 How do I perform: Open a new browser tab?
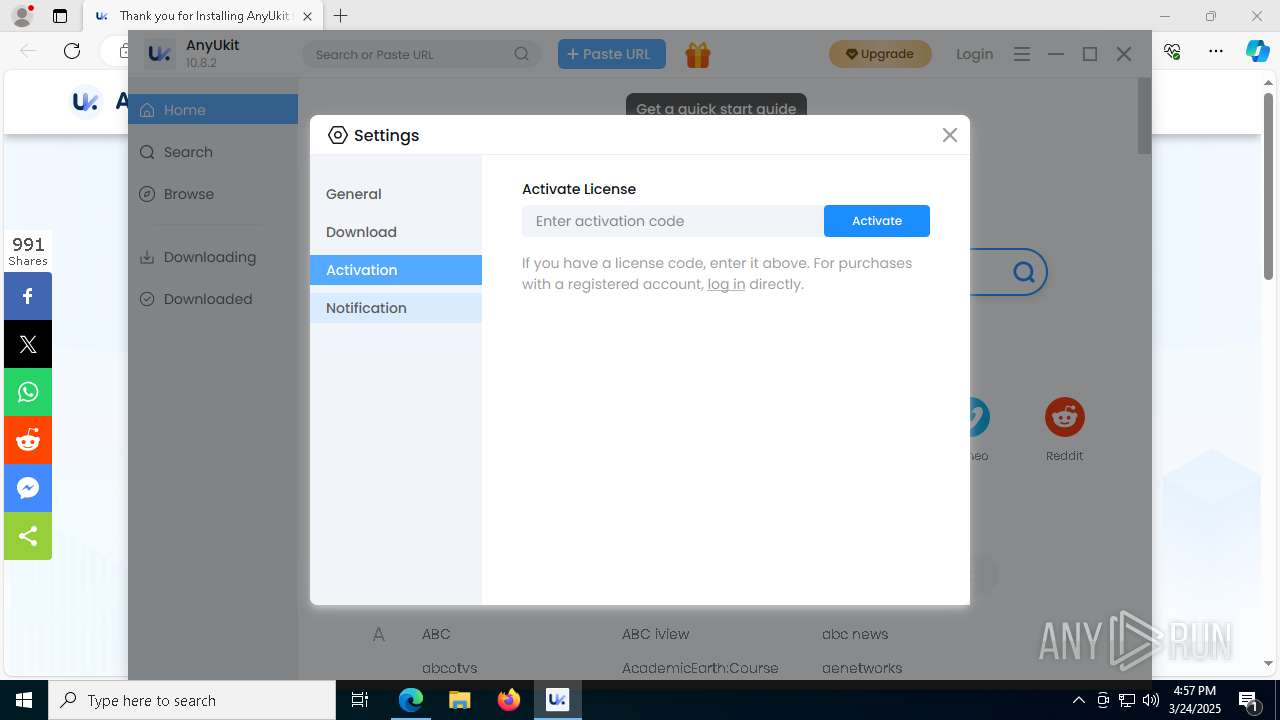coord(341,16)
